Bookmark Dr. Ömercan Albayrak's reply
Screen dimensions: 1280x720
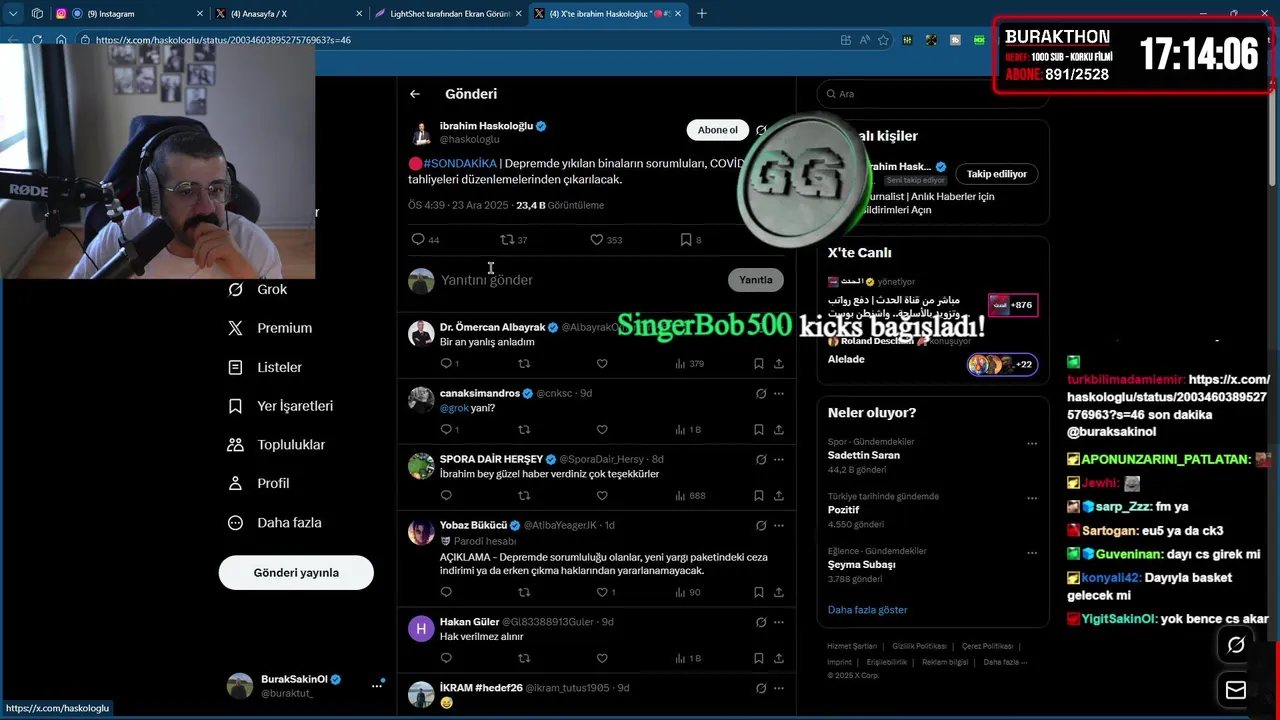(x=759, y=364)
